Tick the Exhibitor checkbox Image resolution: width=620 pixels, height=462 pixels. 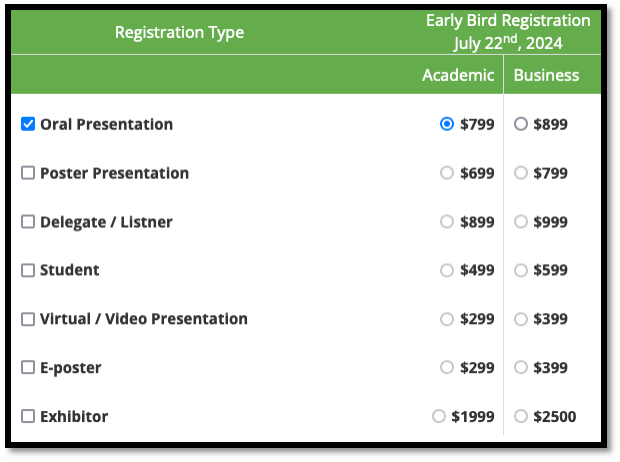pos(28,416)
